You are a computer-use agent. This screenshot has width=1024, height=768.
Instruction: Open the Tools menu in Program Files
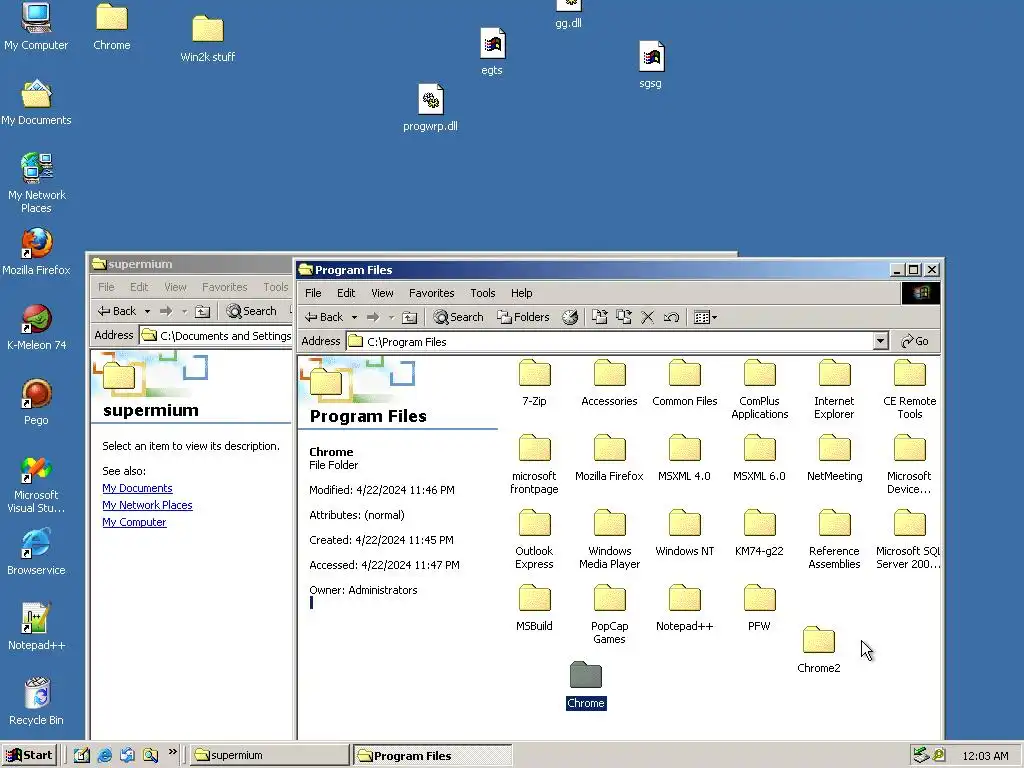tap(483, 293)
